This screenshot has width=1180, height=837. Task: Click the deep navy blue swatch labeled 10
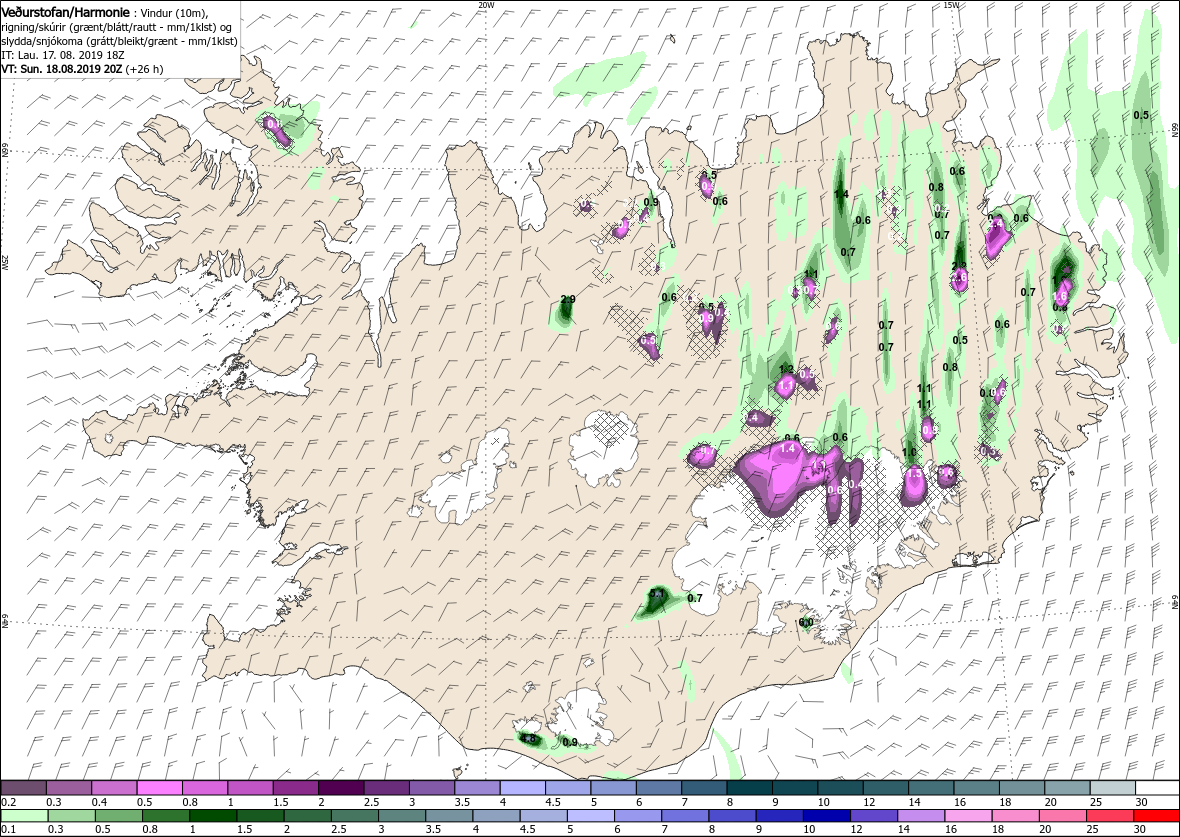(x=826, y=816)
